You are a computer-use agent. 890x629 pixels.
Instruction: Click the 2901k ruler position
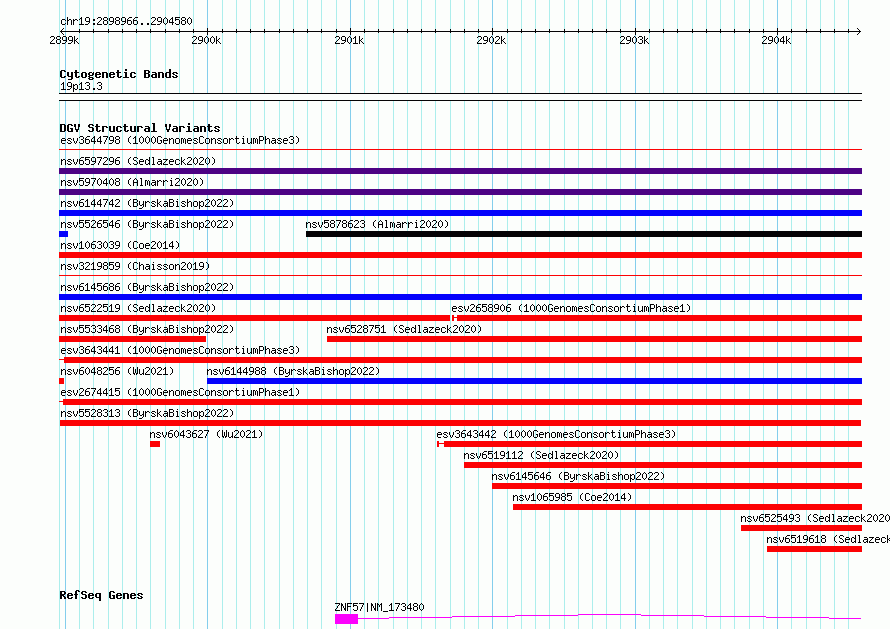tap(349, 40)
